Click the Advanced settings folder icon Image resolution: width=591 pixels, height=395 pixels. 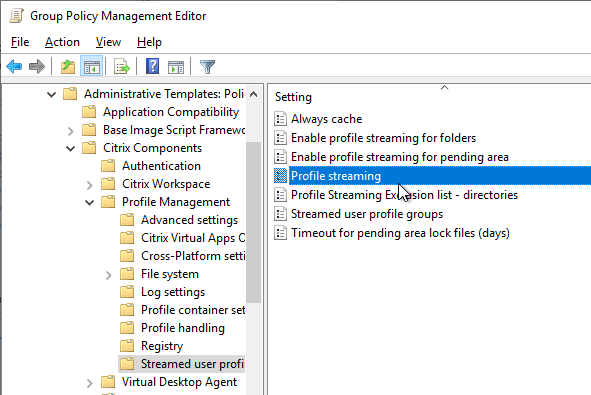pos(127,220)
